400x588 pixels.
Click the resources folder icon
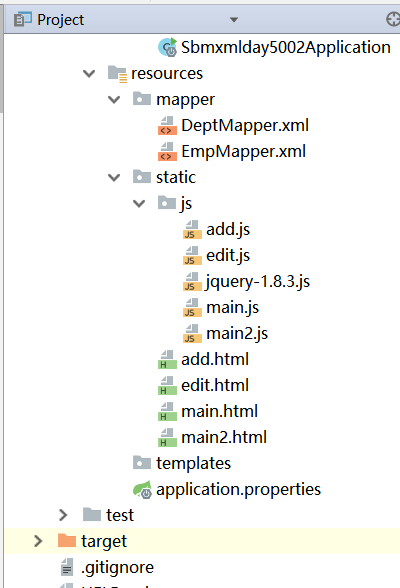(117, 74)
